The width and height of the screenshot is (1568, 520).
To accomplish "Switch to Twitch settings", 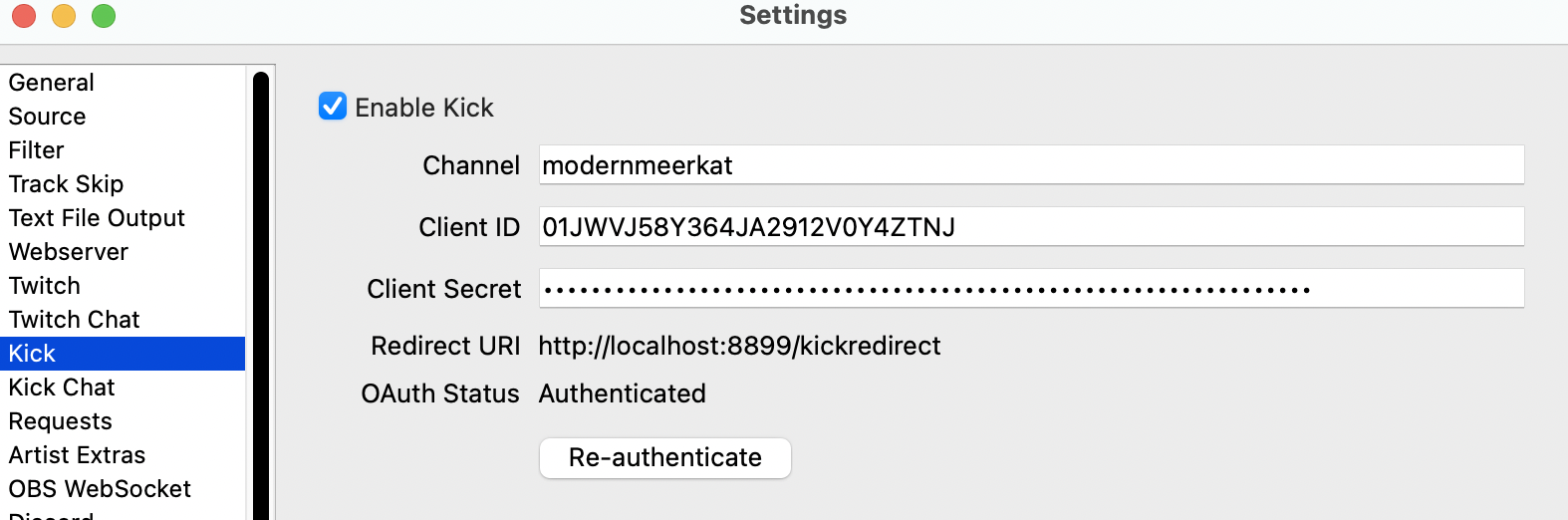I will click(x=45, y=286).
